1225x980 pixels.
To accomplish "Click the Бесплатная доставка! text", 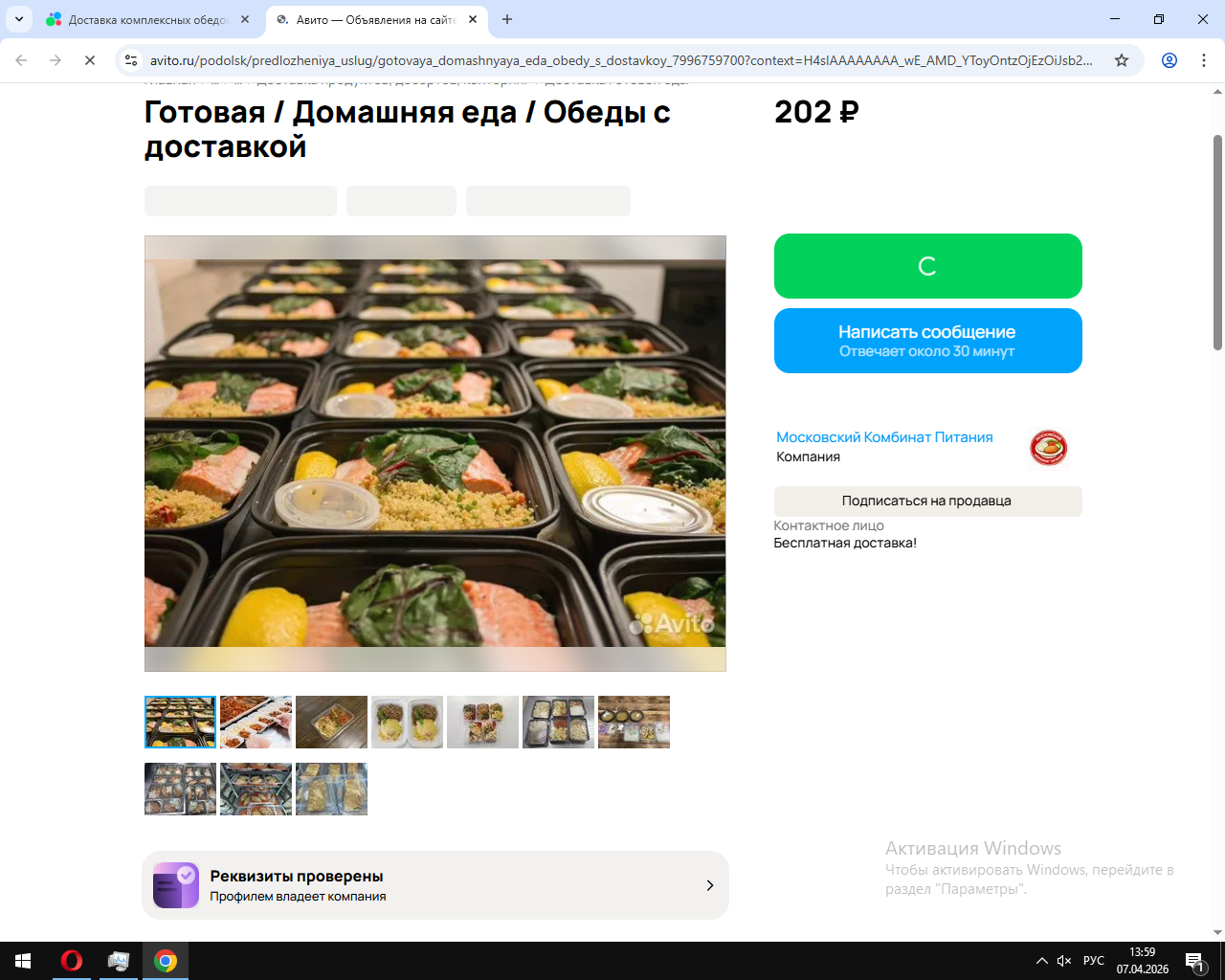I will pos(845,543).
